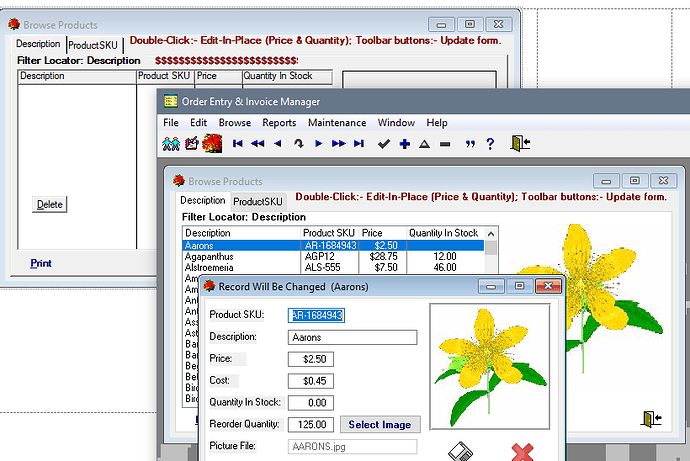Save record with the diskette icon
The height and width of the screenshot is (461, 690).
(460, 452)
